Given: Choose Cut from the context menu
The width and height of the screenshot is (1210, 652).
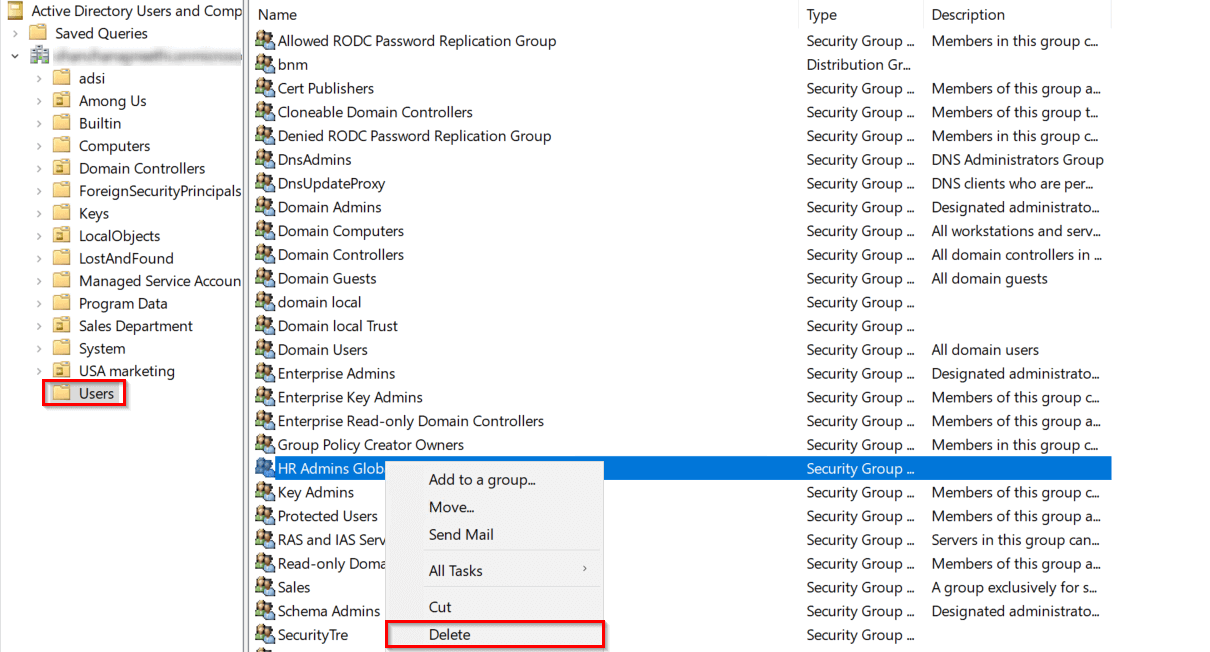Looking at the screenshot, I should point(440,607).
